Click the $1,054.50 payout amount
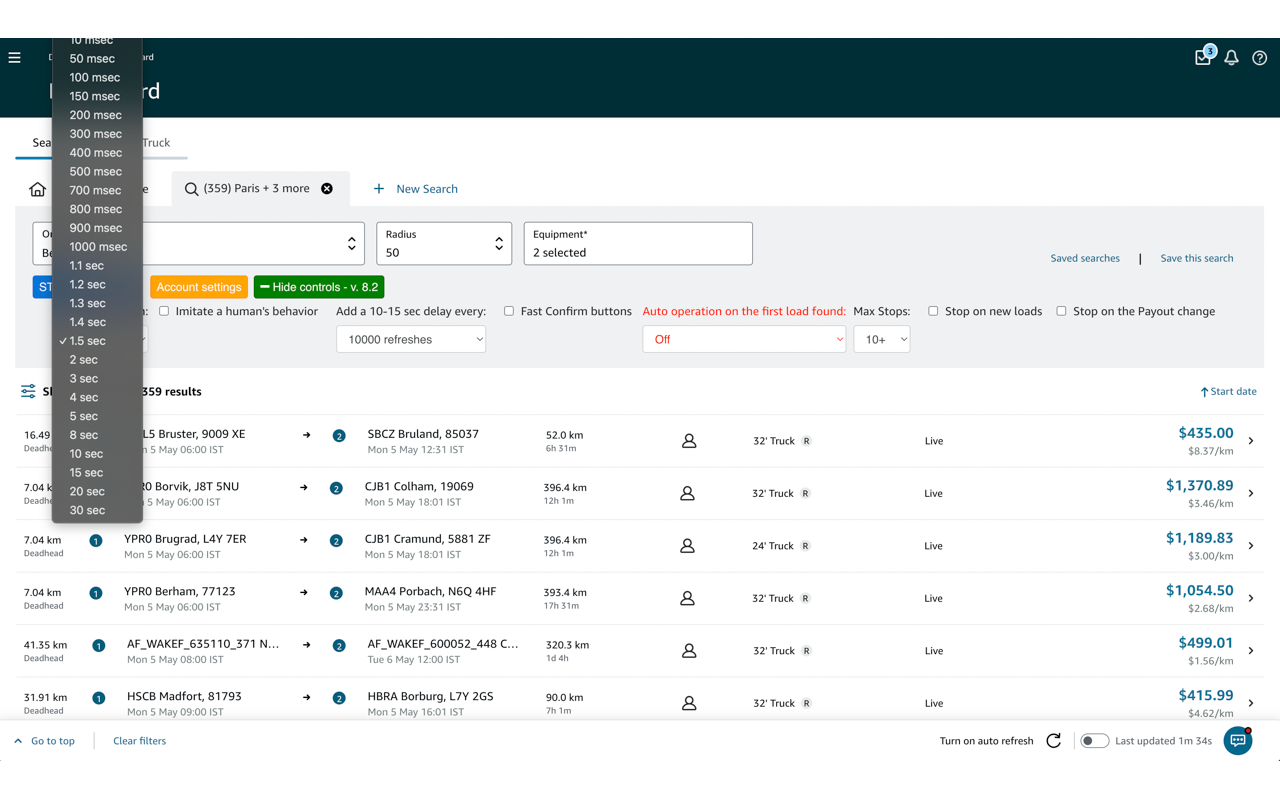Viewport: 1280px width, 800px height. pyautogui.click(x=1199, y=590)
